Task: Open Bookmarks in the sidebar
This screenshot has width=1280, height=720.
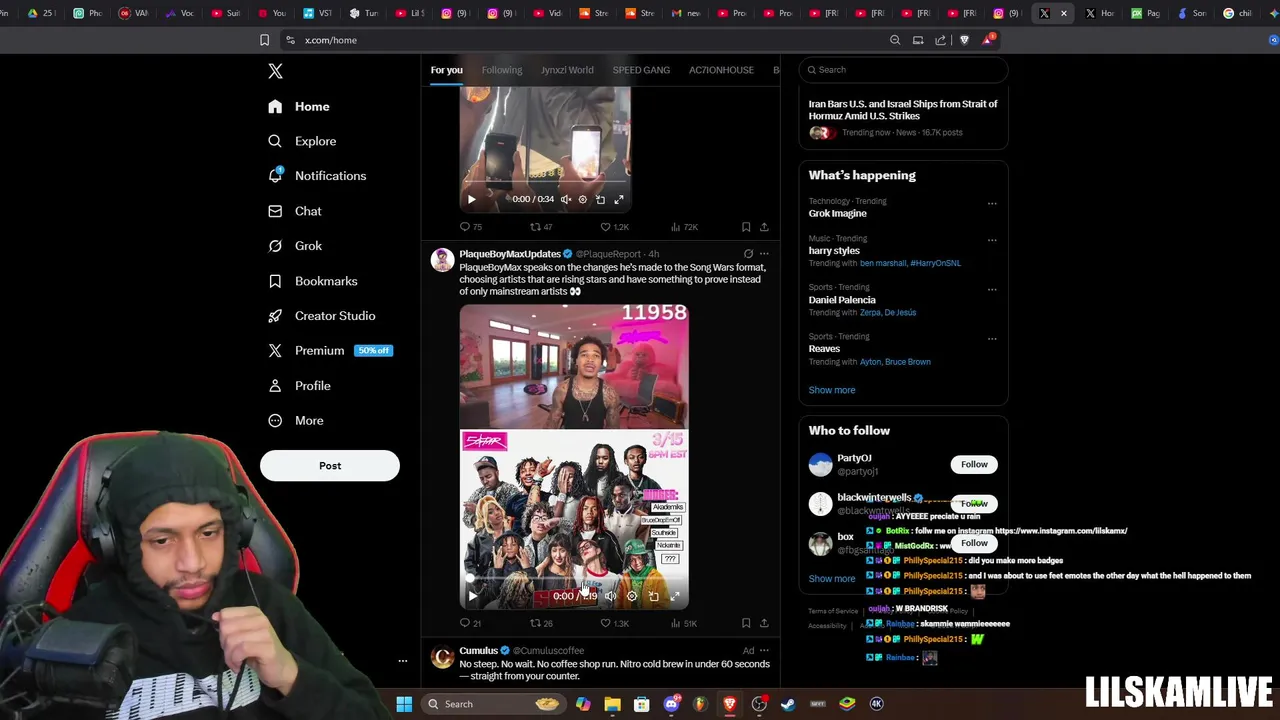Action: (x=312, y=281)
